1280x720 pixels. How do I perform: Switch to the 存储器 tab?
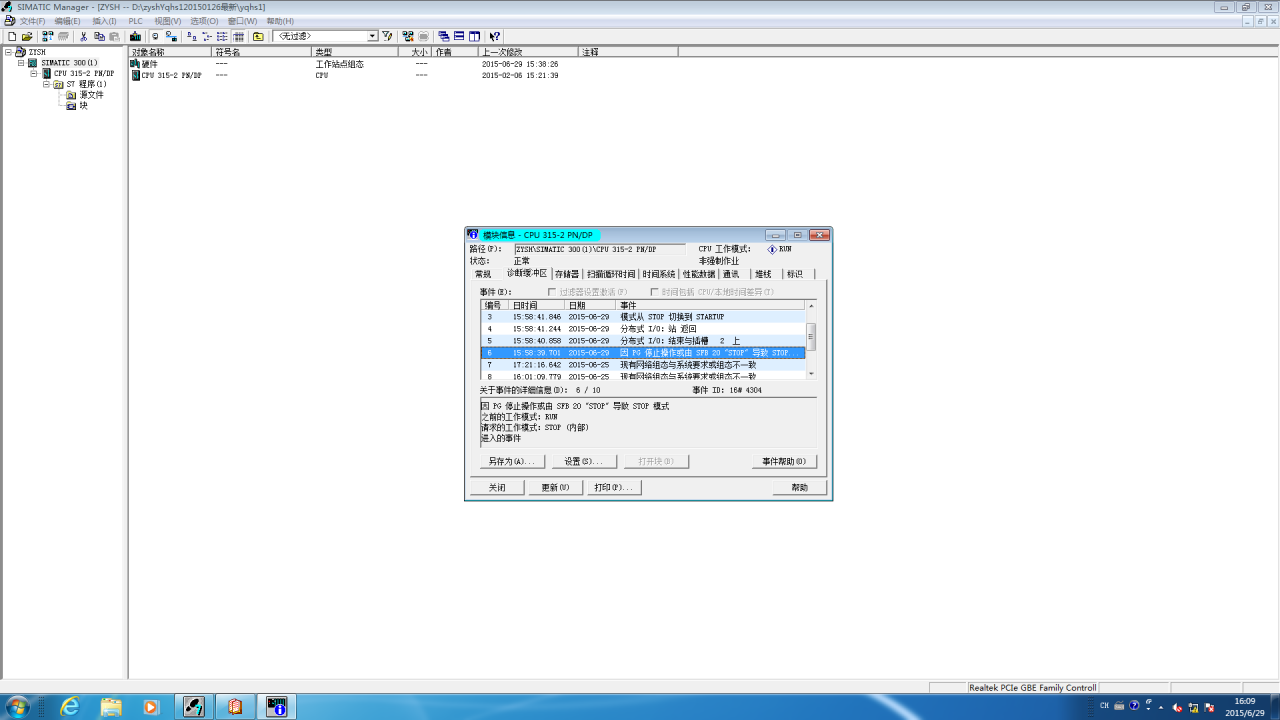click(x=567, y=274)
